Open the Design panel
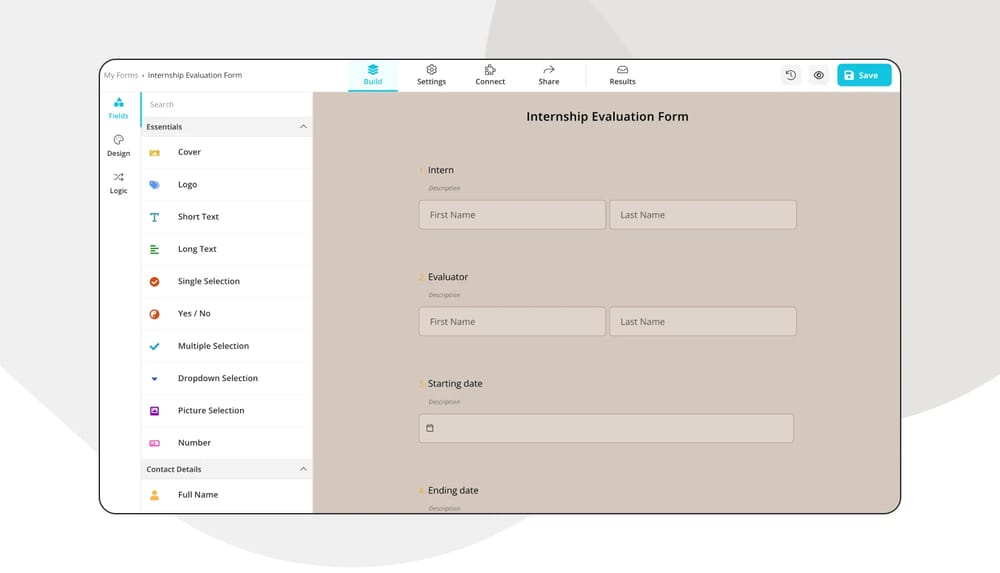 [x=119, y=146]
